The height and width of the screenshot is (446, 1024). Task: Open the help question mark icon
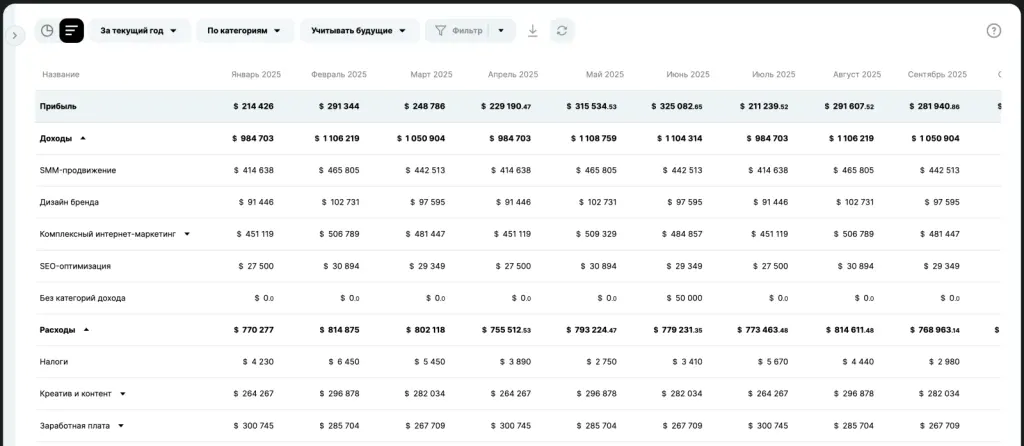[993, 31]
